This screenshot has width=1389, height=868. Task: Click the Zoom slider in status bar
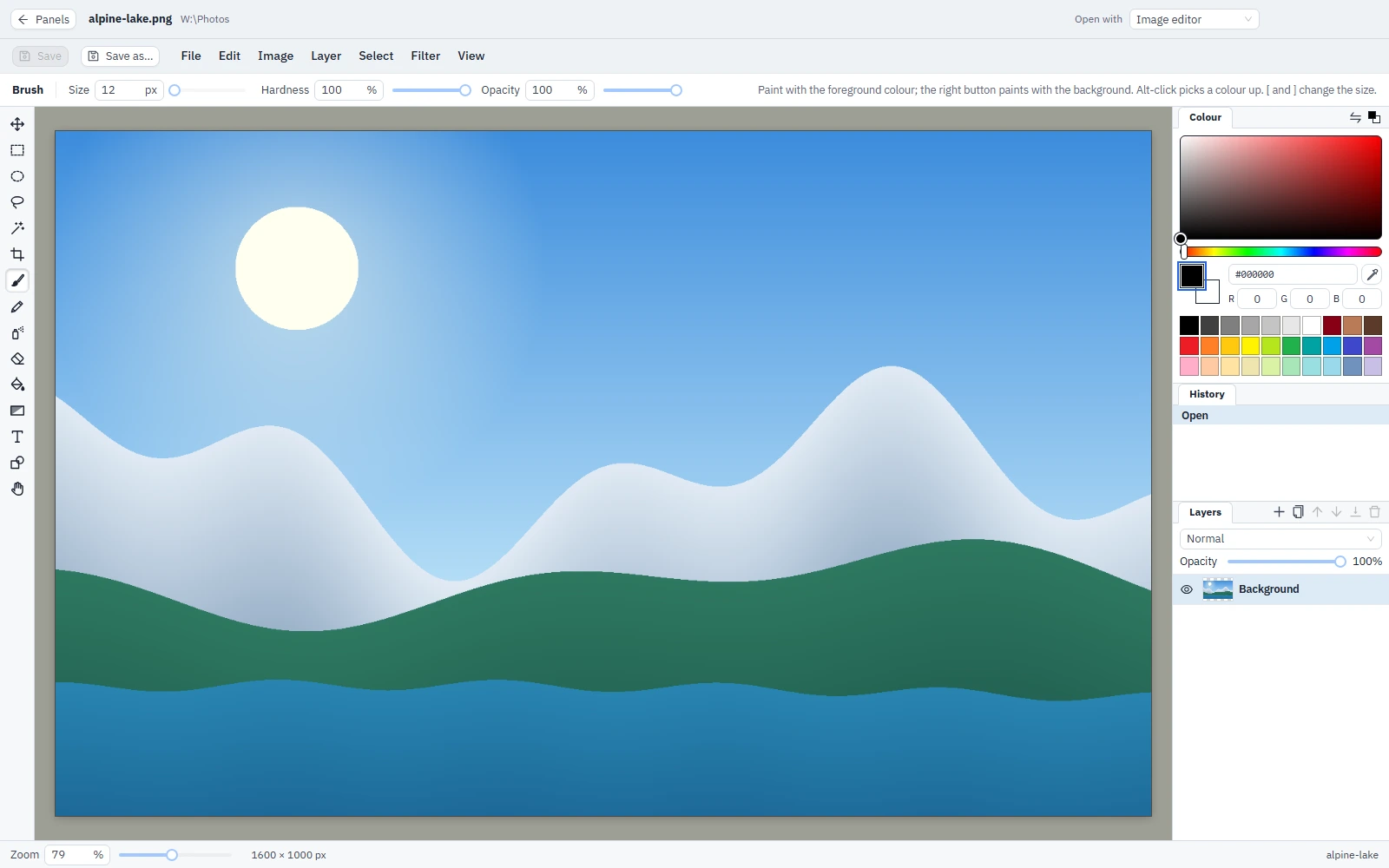(174, 855)
